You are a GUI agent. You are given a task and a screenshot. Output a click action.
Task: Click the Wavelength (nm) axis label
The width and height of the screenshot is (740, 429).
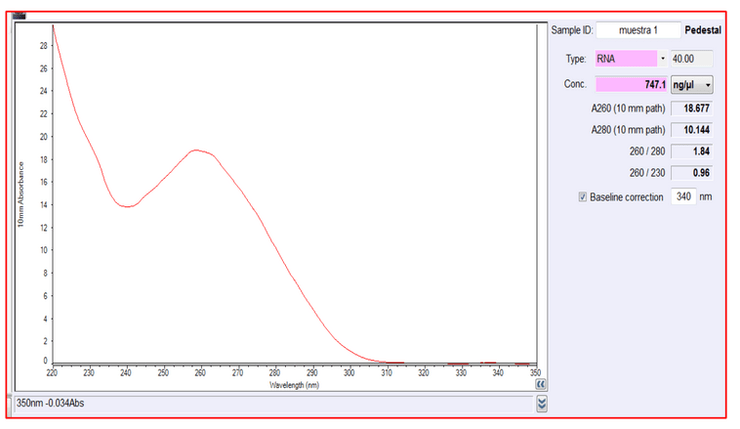click(296, 383)
